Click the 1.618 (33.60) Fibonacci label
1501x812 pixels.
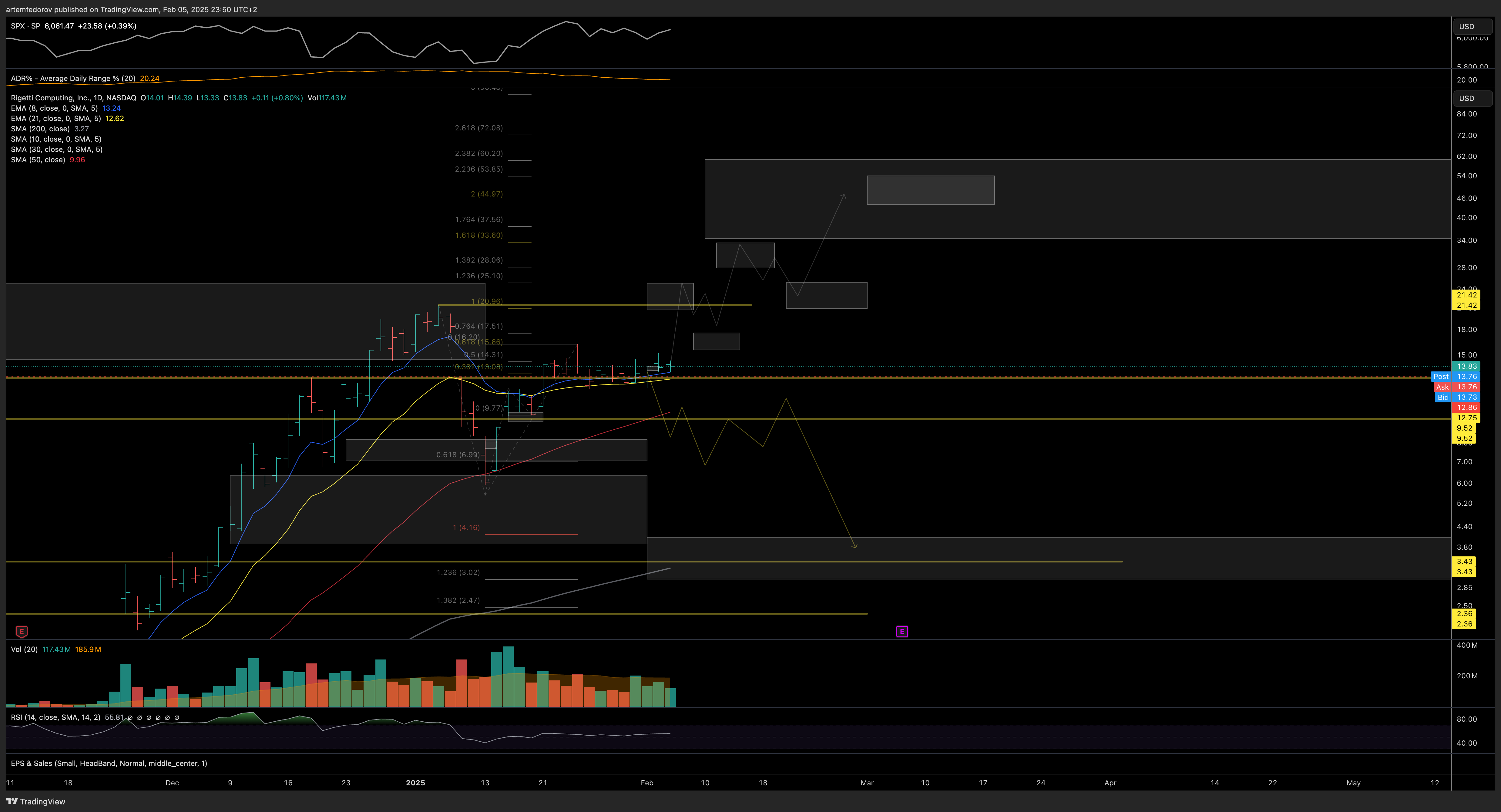479,235
